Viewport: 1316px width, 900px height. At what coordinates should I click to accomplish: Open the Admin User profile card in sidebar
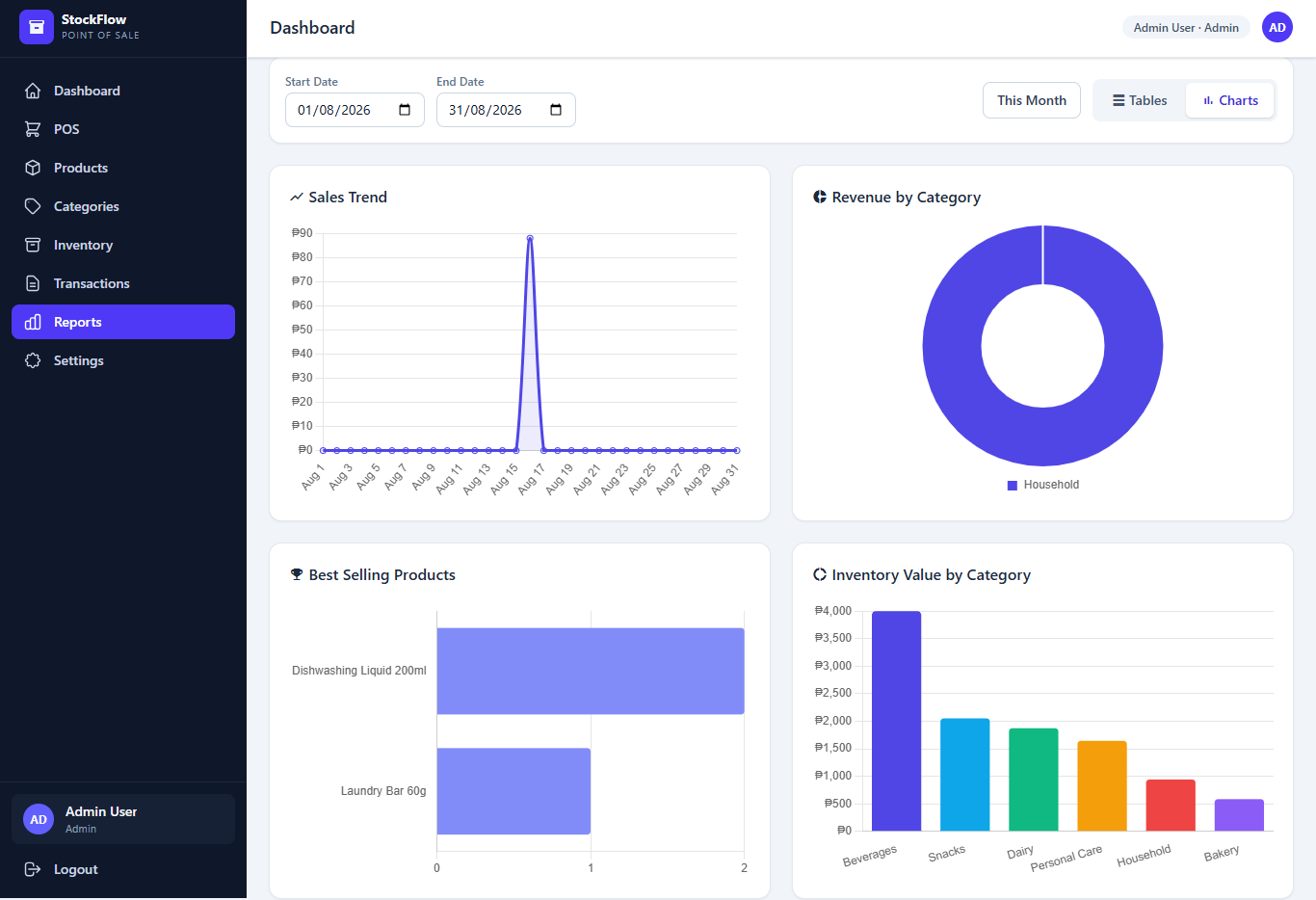point(123,819)
